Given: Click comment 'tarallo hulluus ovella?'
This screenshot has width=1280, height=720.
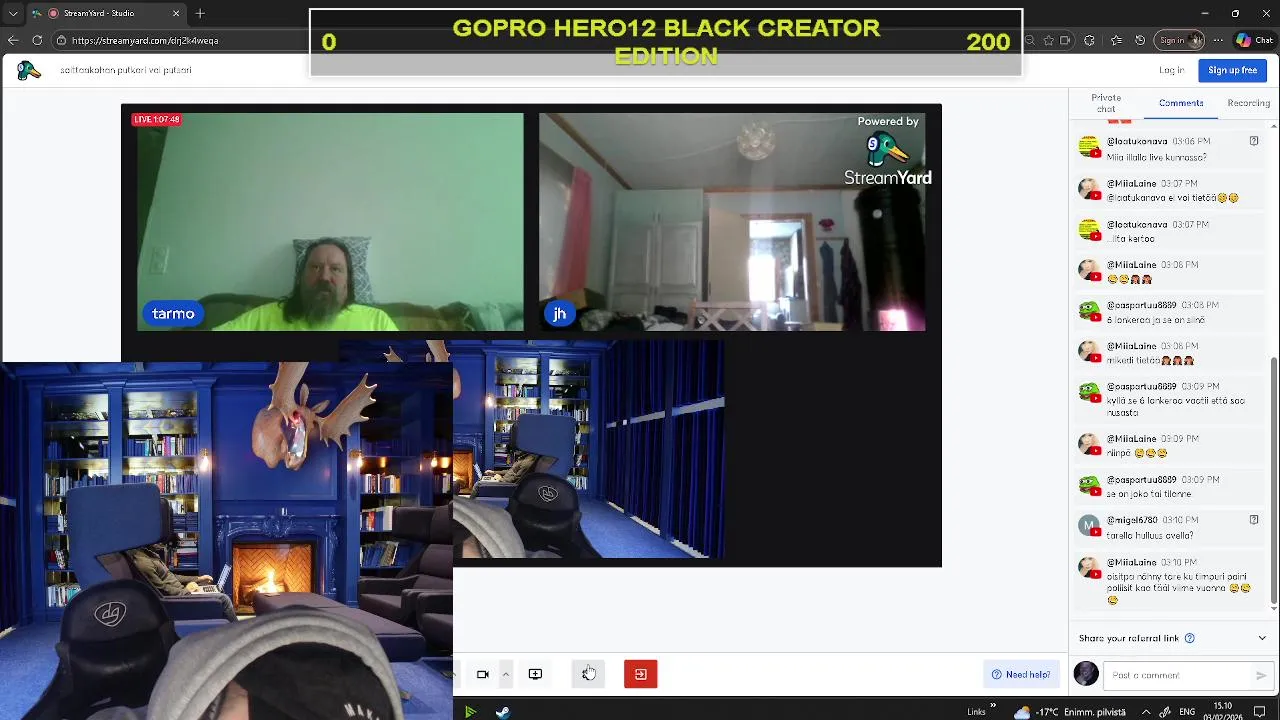Looking at the screenshot, I should click(1150, 535).
